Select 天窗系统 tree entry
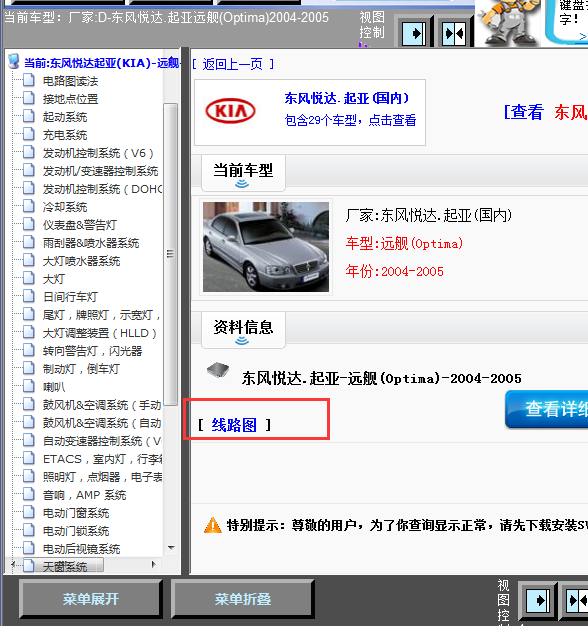 [x=65, y=566]
